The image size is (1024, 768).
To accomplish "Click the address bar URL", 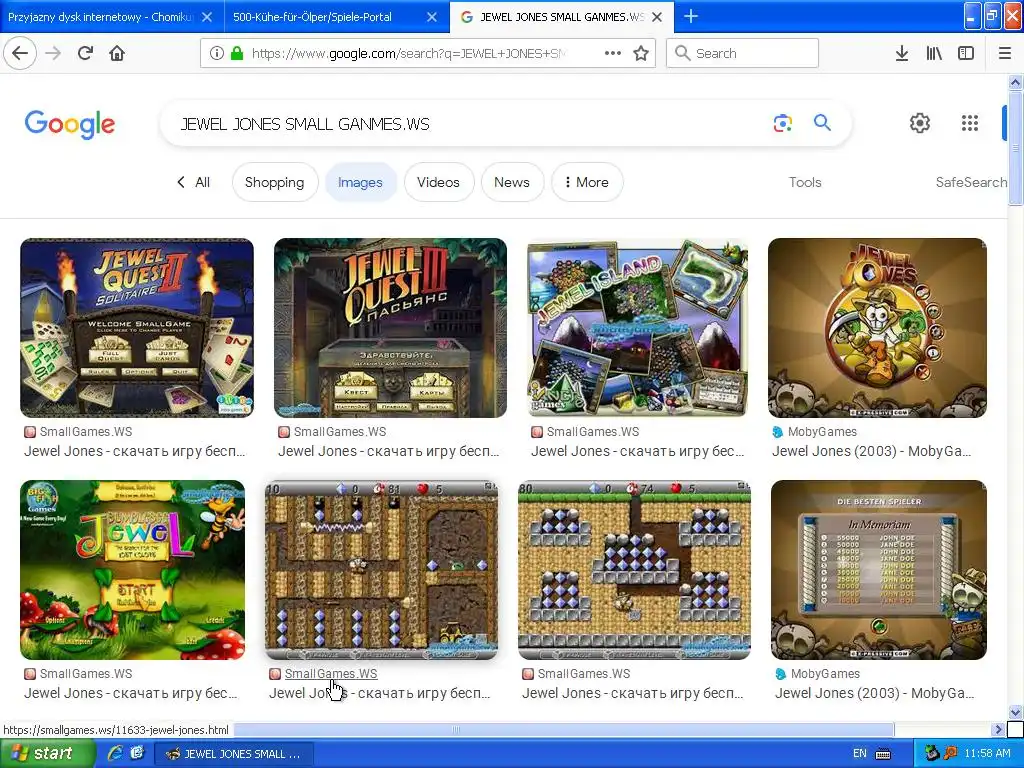I will [408, 53].
